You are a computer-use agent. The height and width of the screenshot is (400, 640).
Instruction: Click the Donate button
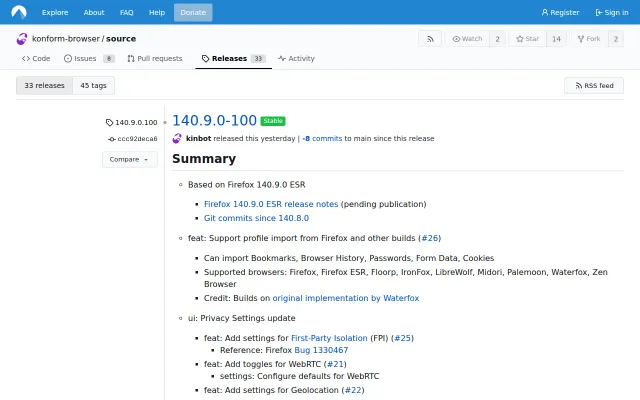click(193, 12)
